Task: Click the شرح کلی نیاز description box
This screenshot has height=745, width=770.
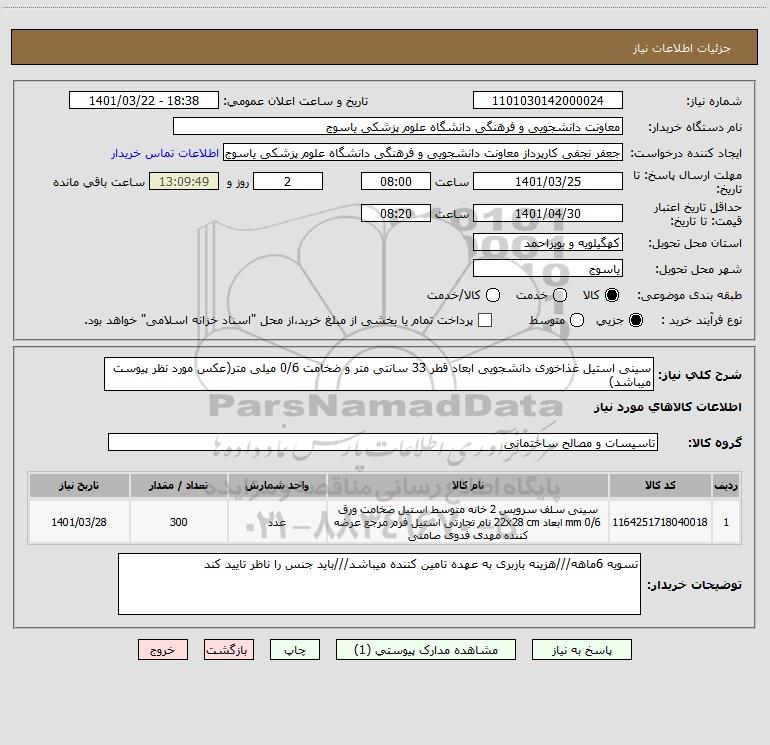Action: coord(379,374)
